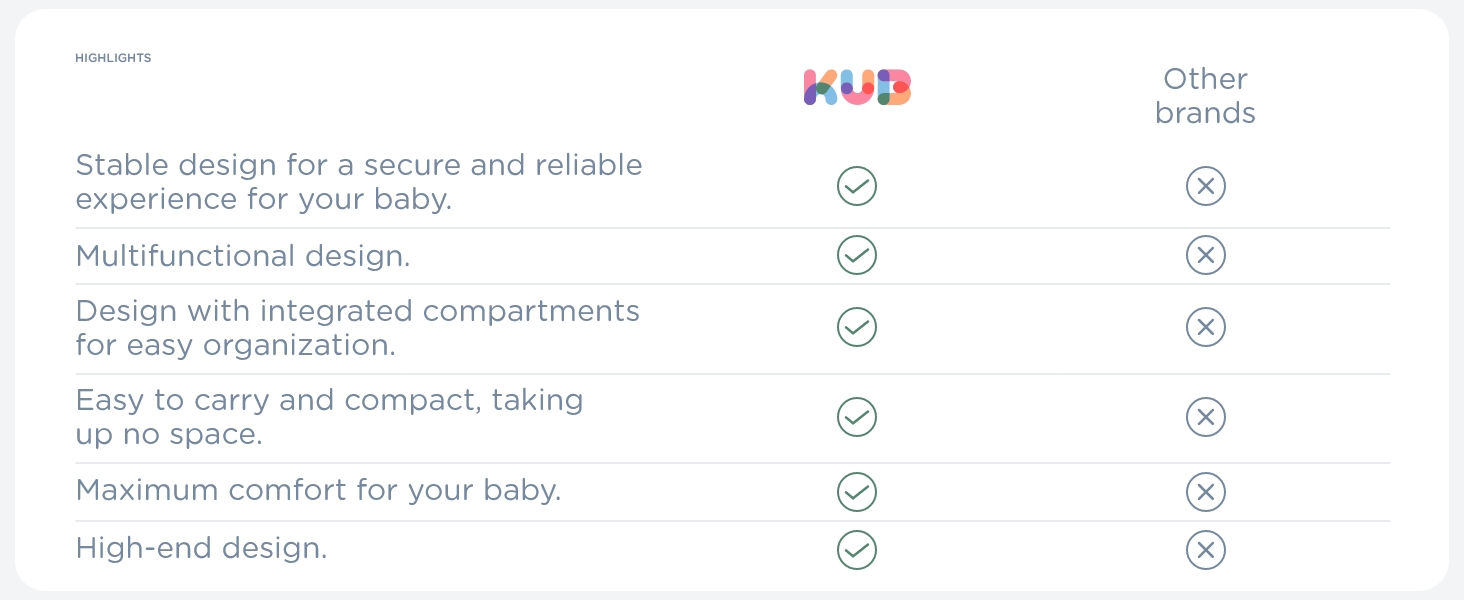
Task: Click Other brands X for Stable design row
Action: pyautogui.click(x=1205, y=186)
